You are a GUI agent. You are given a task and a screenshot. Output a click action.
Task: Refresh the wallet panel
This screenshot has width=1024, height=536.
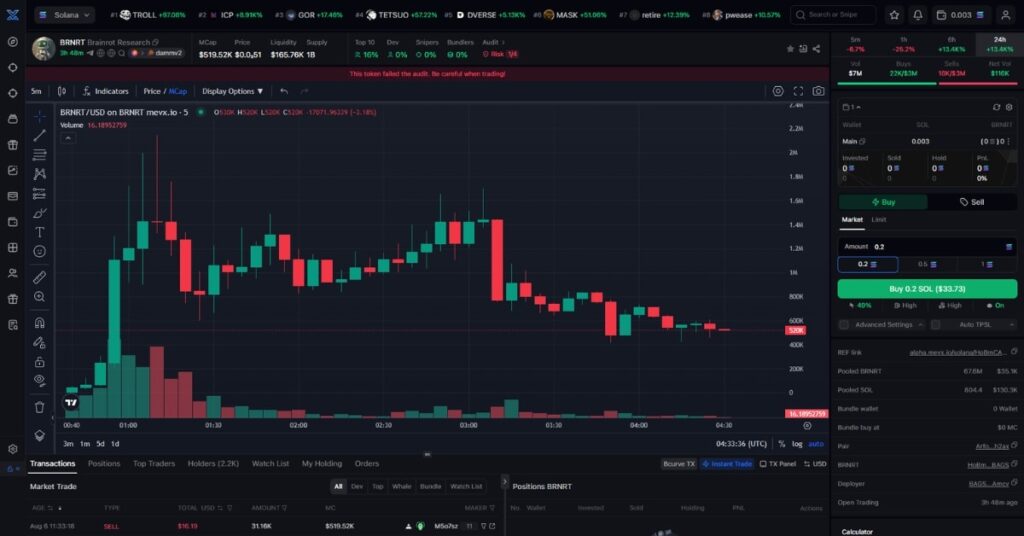(996, 107)
